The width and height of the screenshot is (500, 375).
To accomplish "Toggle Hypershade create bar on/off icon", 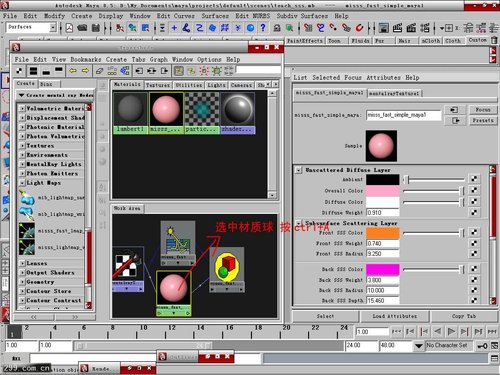I will point(20,71).
